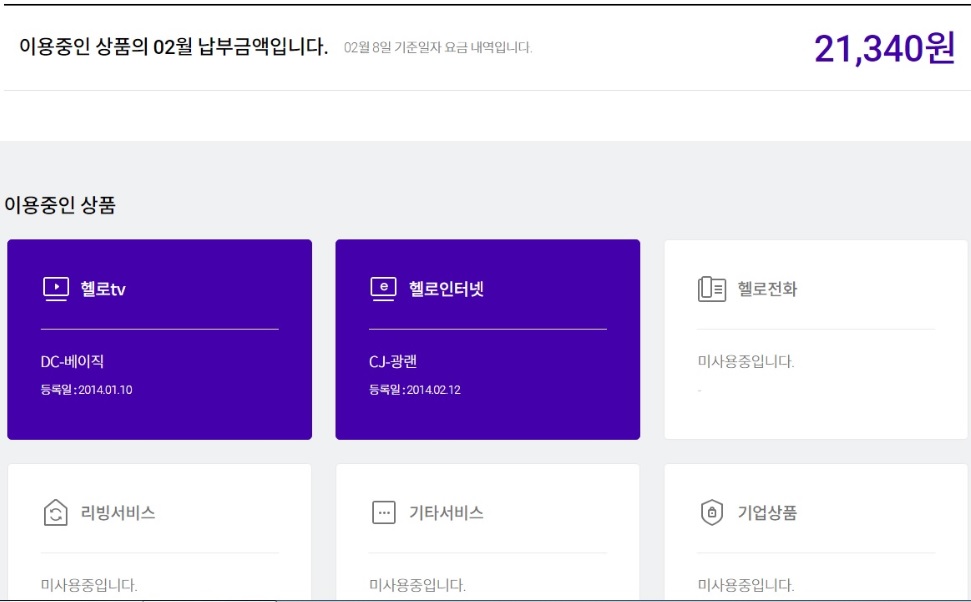Click the 헬로전화 phone icon
The height and width of the screenshot is (602, 971).
(x=711, y=289)
